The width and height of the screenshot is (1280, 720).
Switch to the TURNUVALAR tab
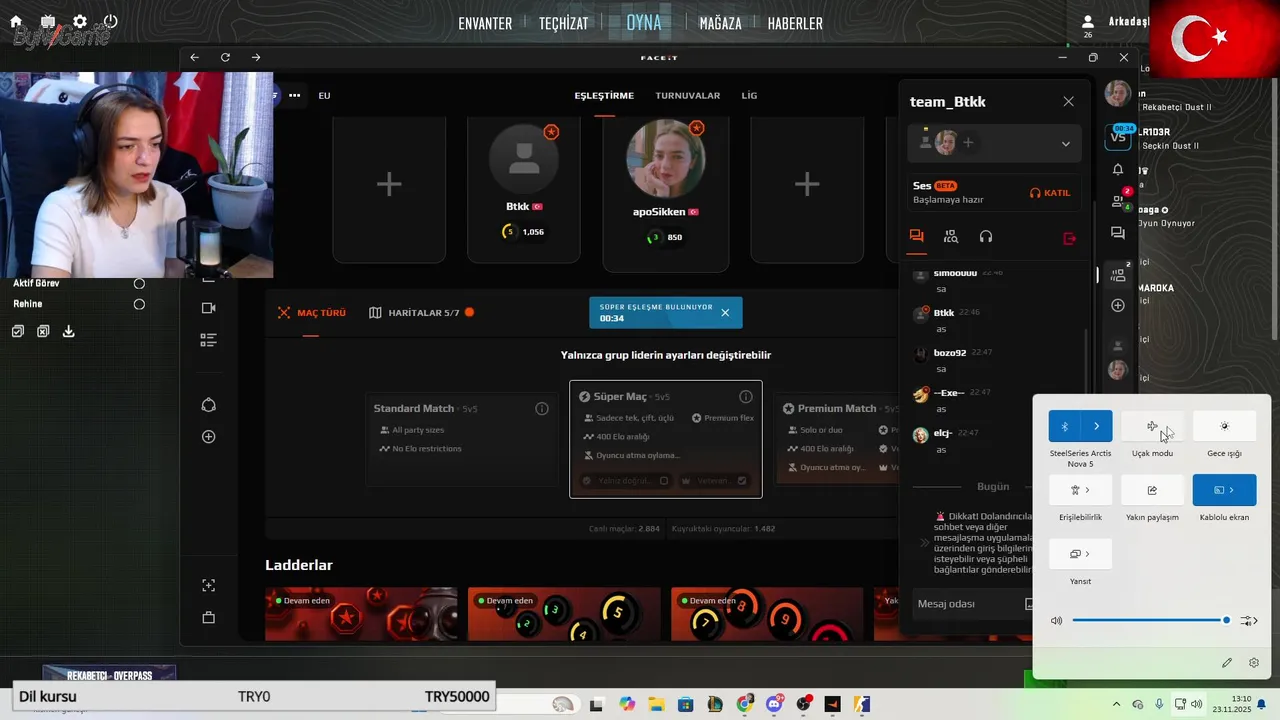pyautogui.click(x=687, y=96)
